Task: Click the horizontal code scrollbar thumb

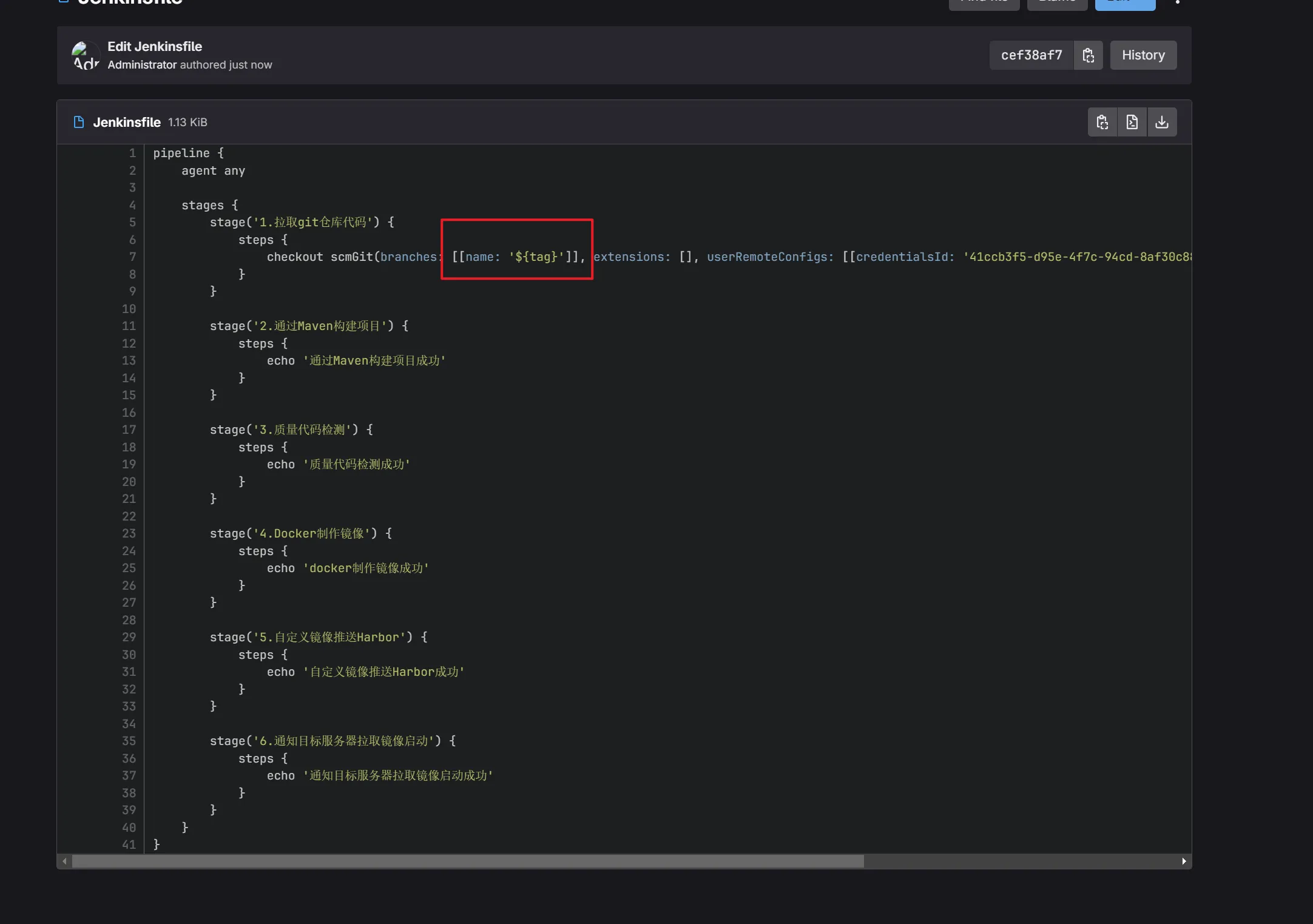Action: click(x=467, y=861)
